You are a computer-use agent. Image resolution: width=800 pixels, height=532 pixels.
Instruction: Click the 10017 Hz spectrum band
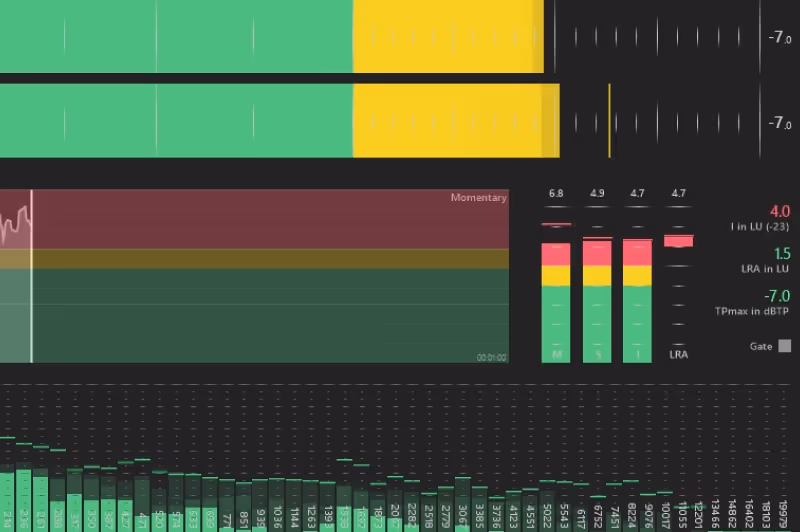pyautogui.click(x=665, y=512)
